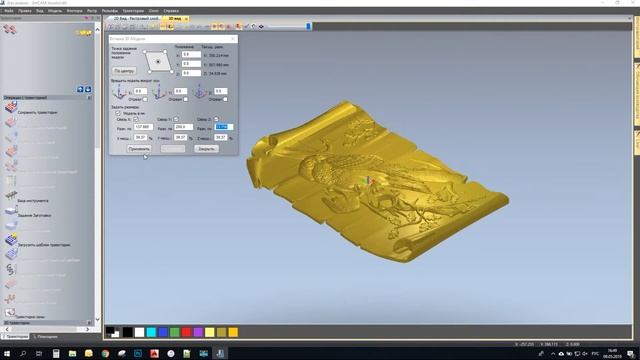Click the active ArtCAM taskbar icon
This screenshot has width=640, height=360.
click(x=220, y=353)
